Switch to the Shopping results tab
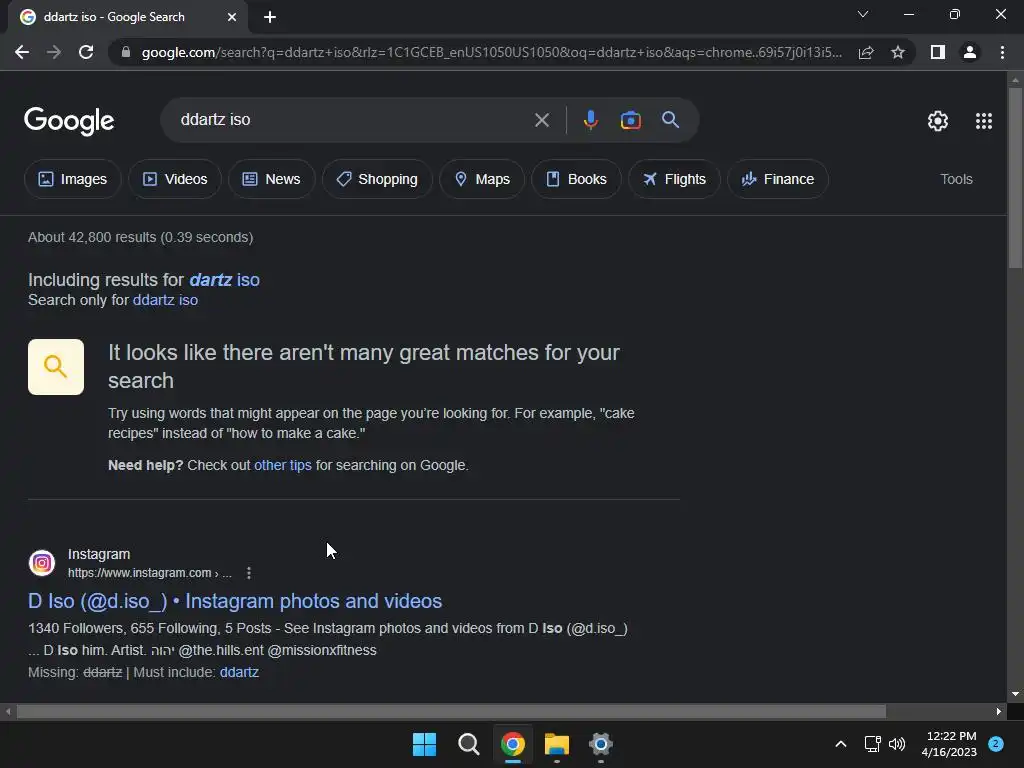The height and width of the screenshot is (768, 1024). coord(377,179)
